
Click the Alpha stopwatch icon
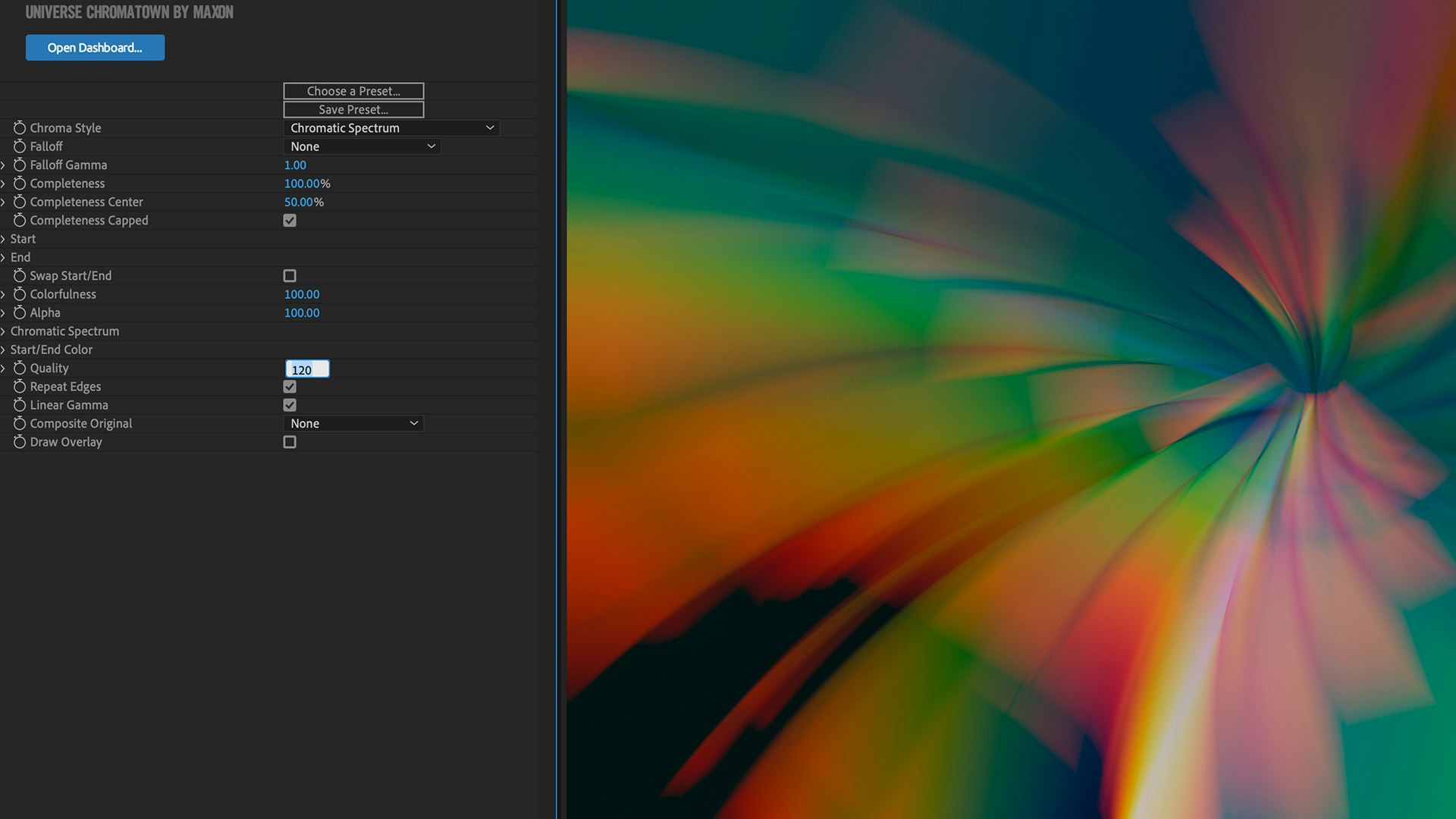[x=20, y=312]
